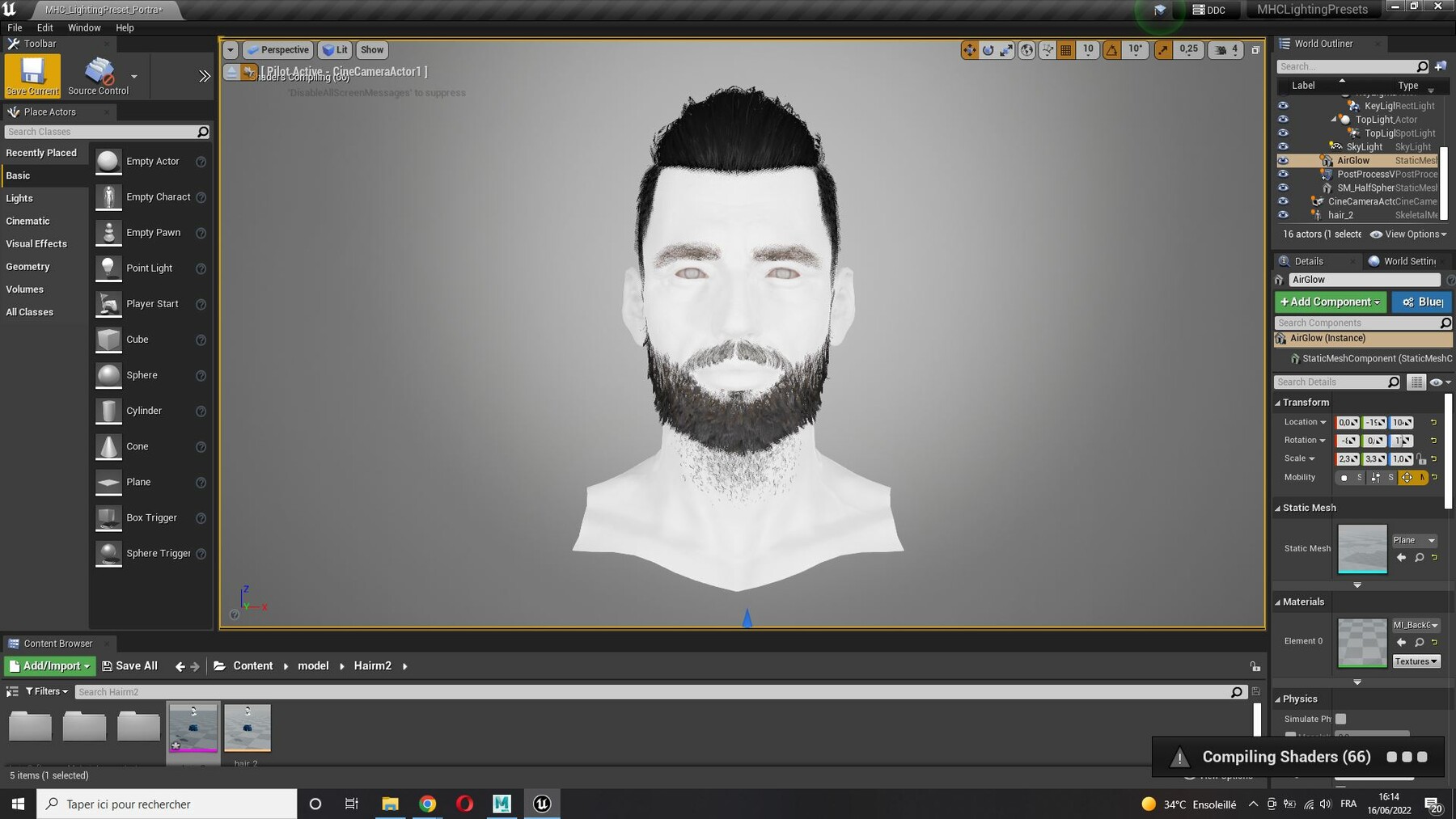Toggle rotation snapping angle icon
The image size is (1456, 819).
coord(1112,50)
